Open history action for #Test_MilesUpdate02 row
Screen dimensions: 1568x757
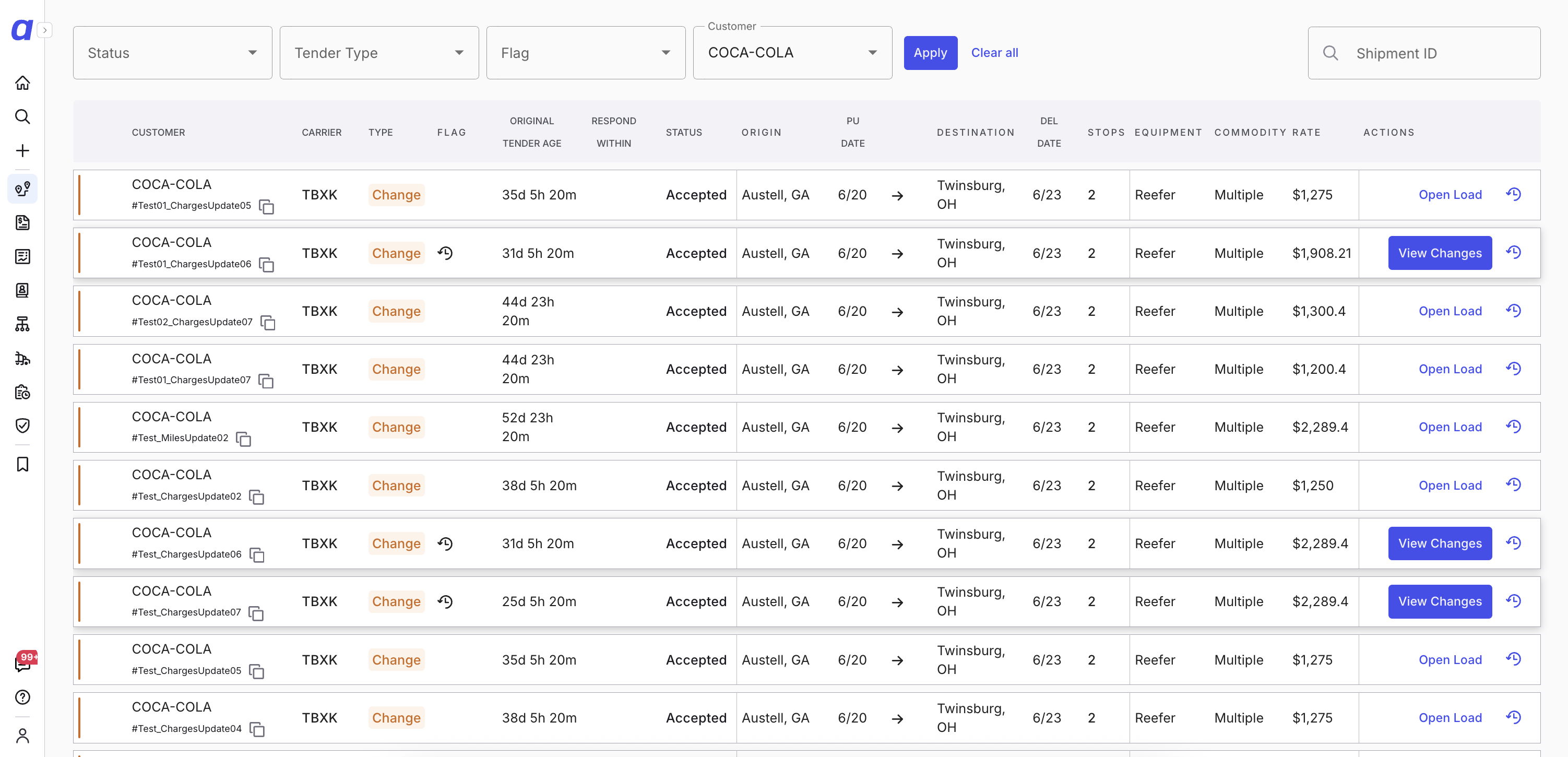1514,427
